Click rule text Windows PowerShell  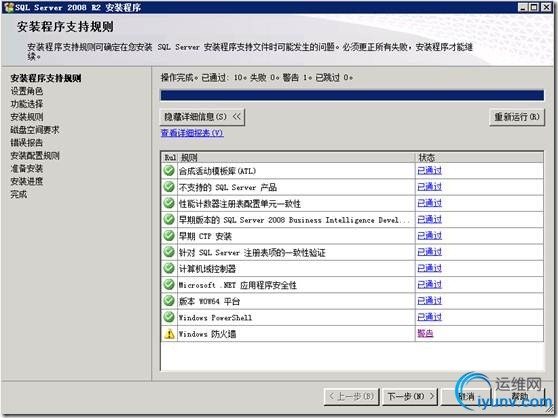pyautogui.click(x=215, y=318)
